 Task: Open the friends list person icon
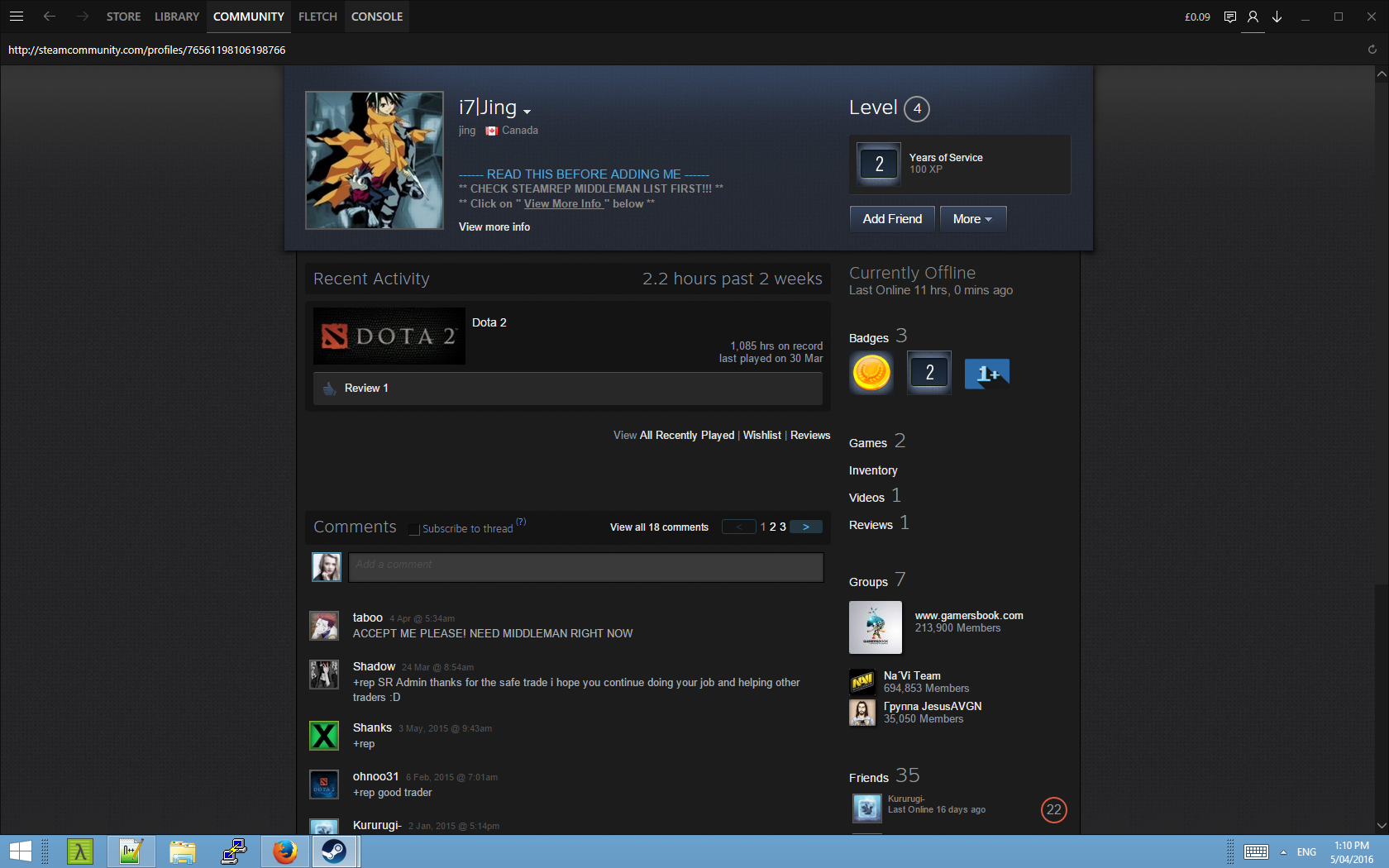(x=1253, y=17)
